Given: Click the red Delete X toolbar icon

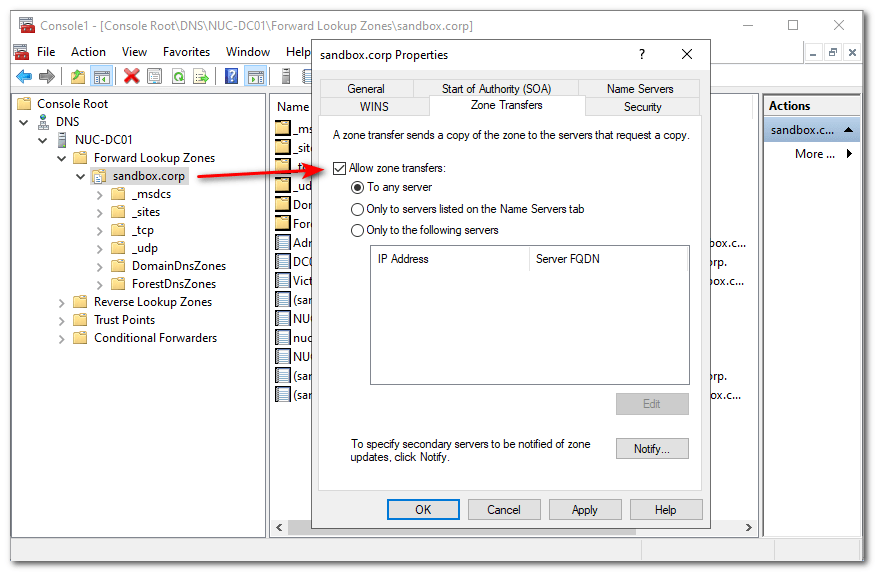Looking at the screenshot, I should (x=131, y=76).
